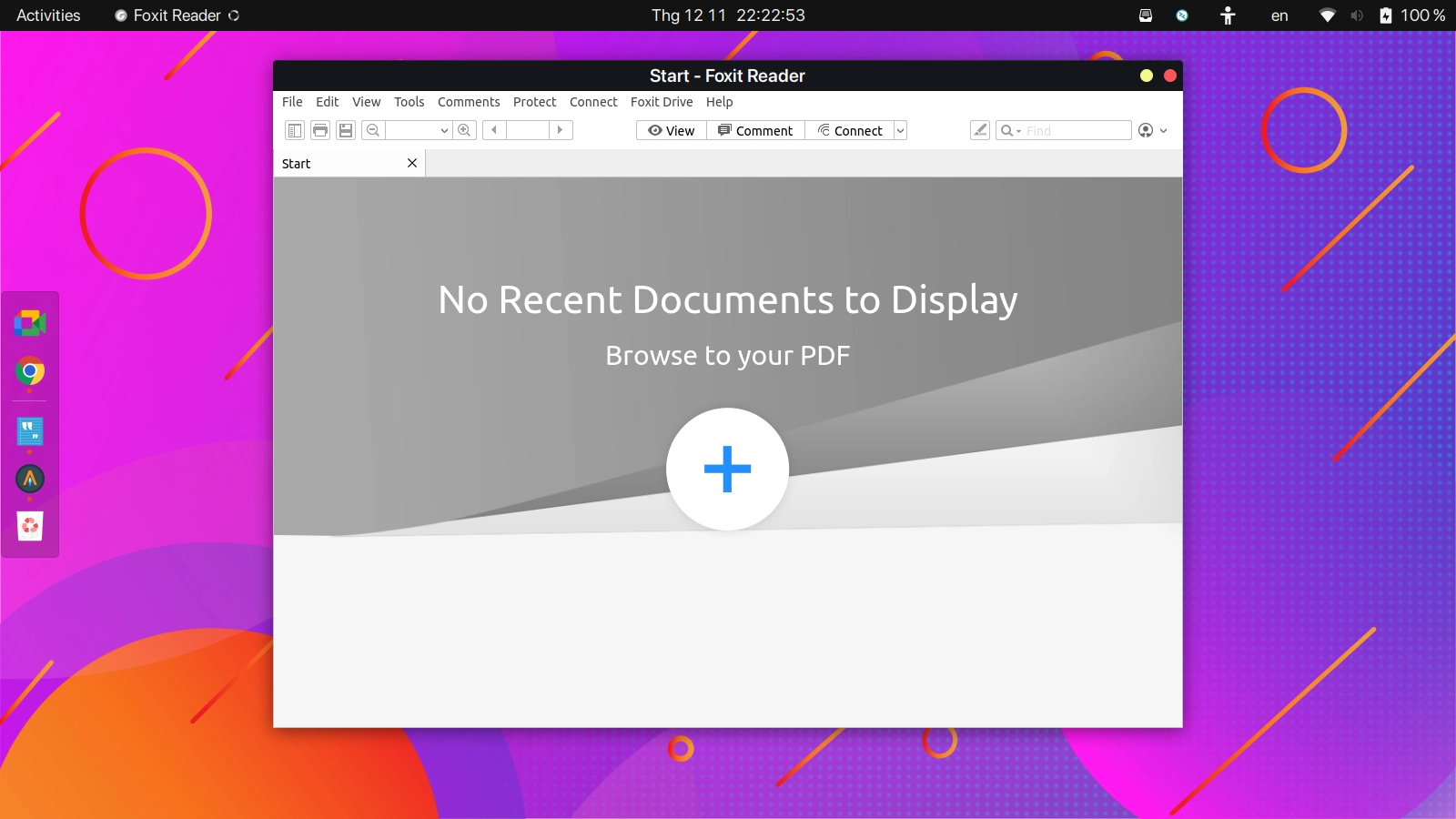The height and width of the screenshot is (819, 1456).
Task: Click the page number field
Action: click(x=528, y=130)
